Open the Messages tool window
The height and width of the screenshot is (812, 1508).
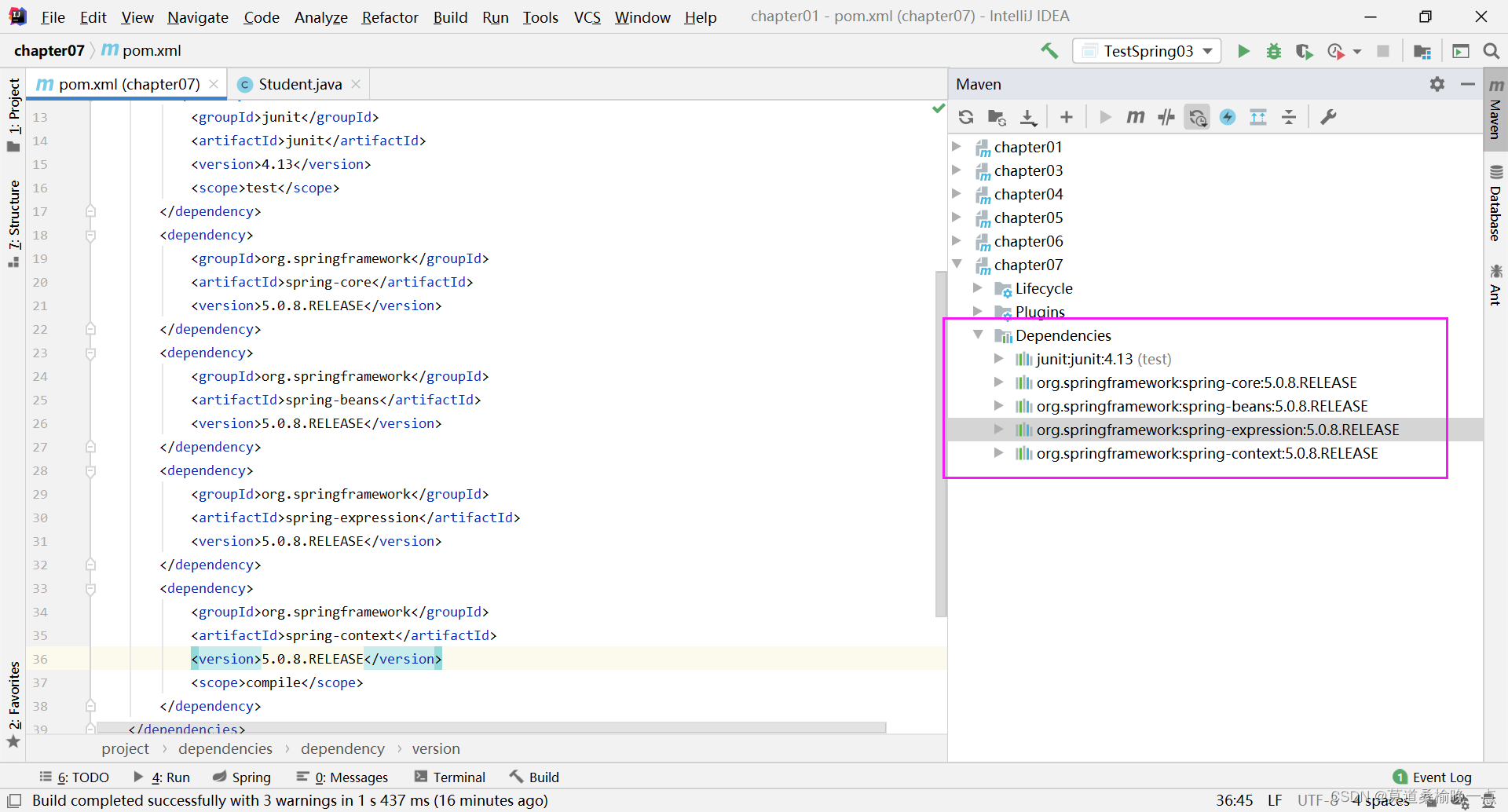[x=342, y=777]
